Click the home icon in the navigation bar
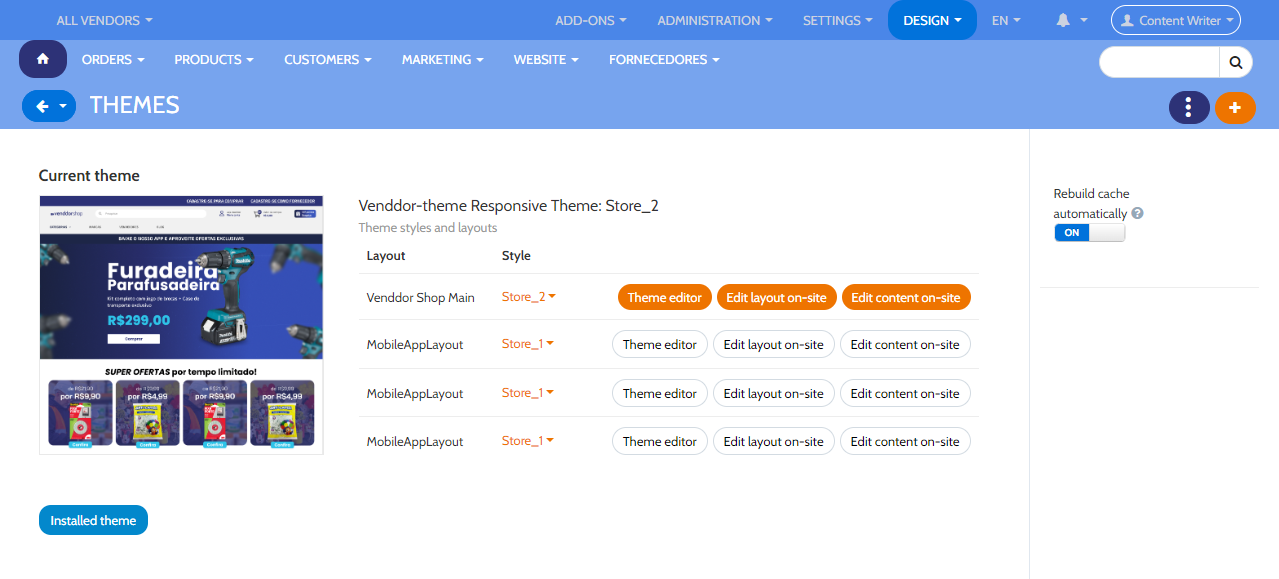Image resolution: width=1279 pixels, height=579 pixels. 42,59
